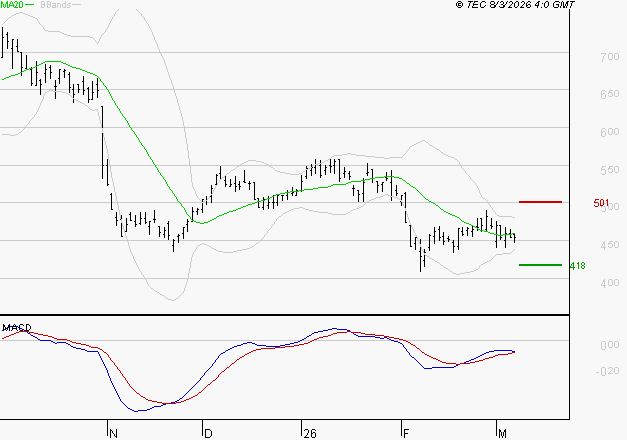This screenshot has width=627, height=440.
Task: Click the 26 year marker on time axis
Action: 310,434
